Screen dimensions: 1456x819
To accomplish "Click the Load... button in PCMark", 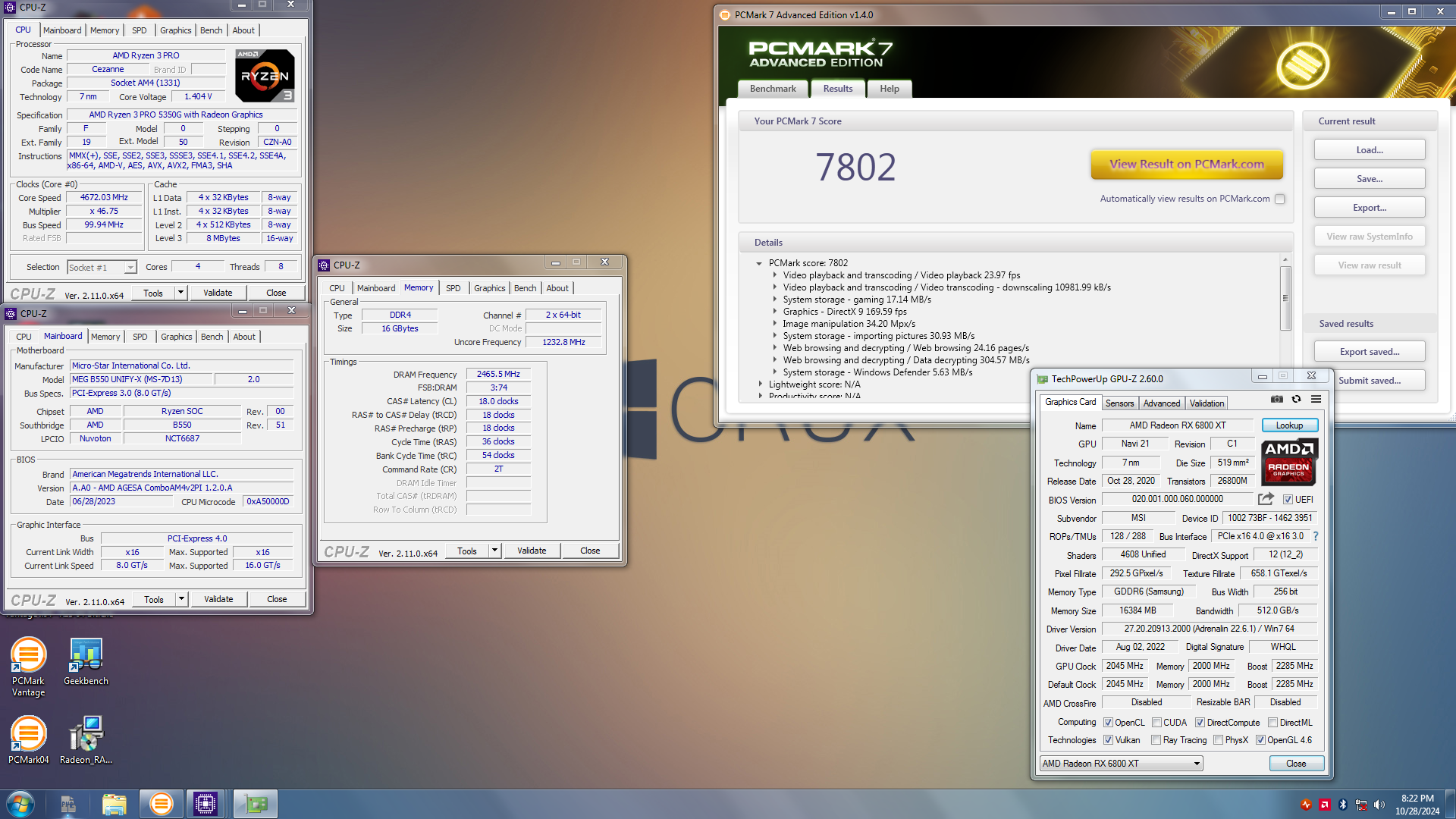I will tap(1370, 150).
